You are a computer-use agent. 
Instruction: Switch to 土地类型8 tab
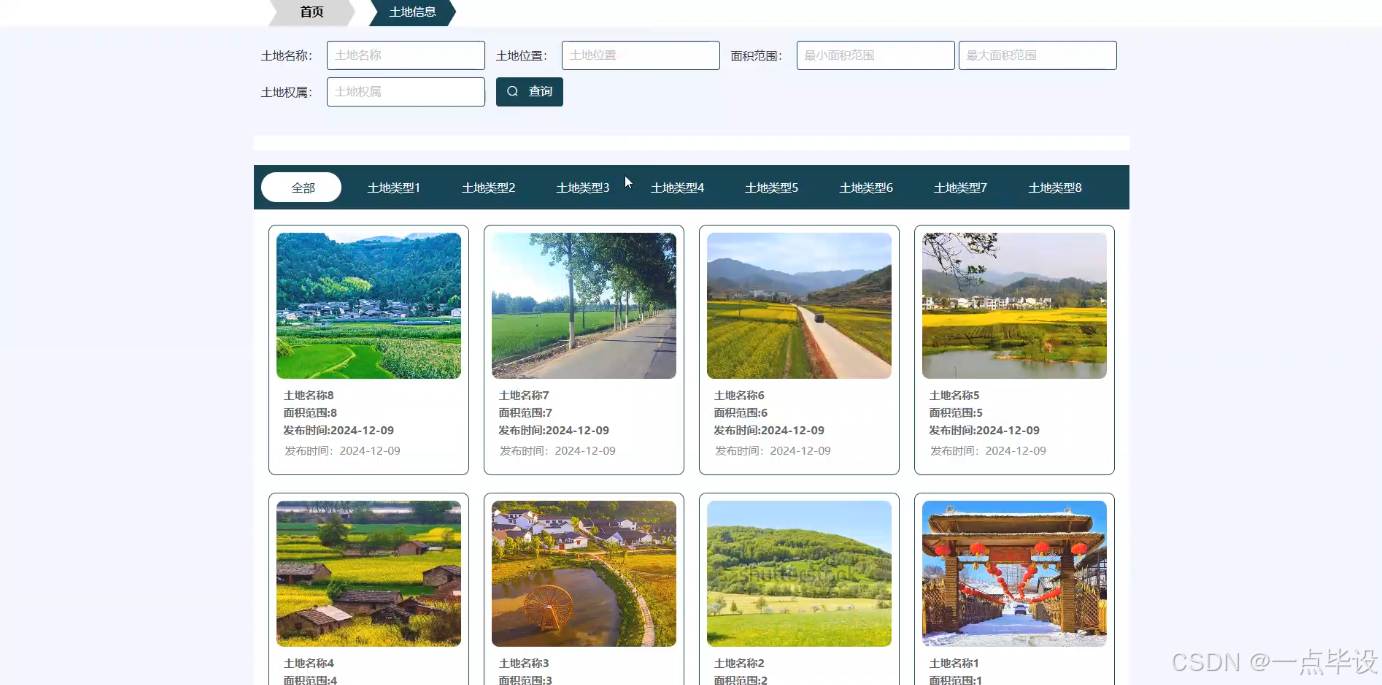click(x=1055, y=188)
